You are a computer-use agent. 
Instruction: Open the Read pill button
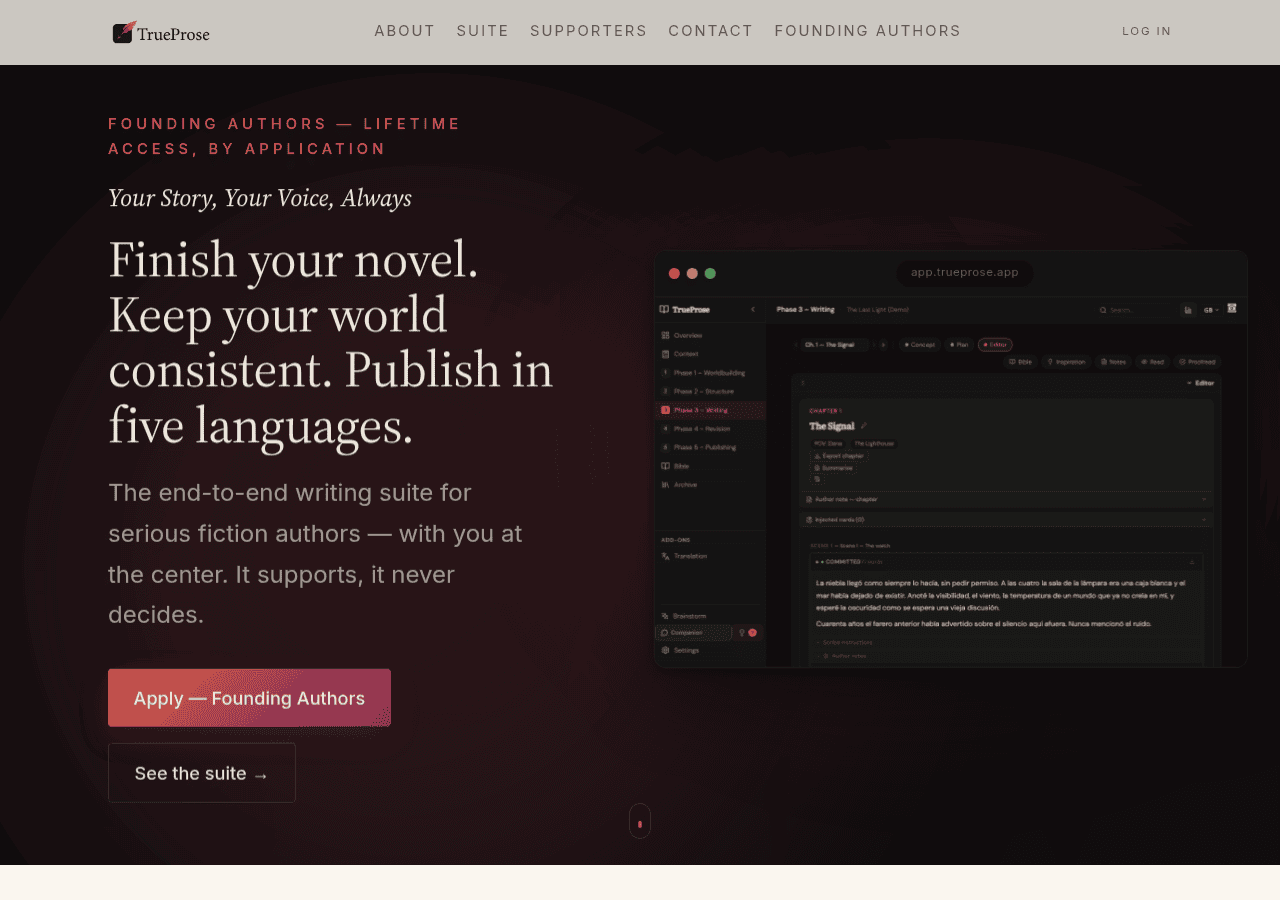click(1152, 362)
